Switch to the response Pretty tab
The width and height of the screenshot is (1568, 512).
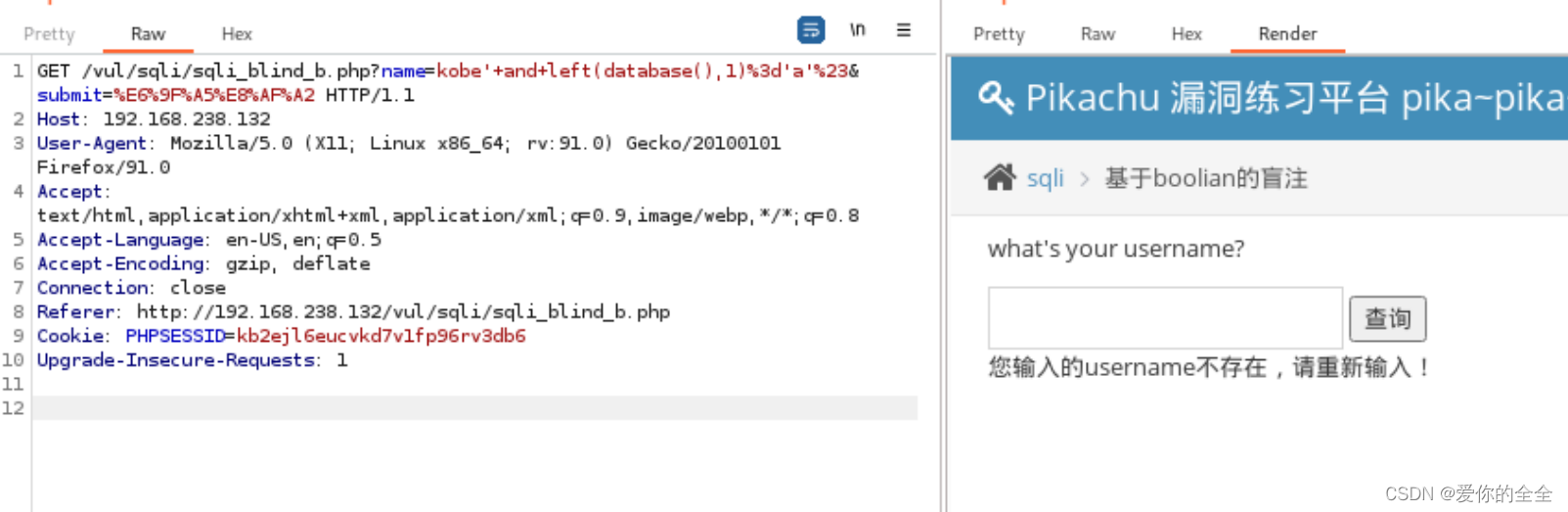pos(999,33)
